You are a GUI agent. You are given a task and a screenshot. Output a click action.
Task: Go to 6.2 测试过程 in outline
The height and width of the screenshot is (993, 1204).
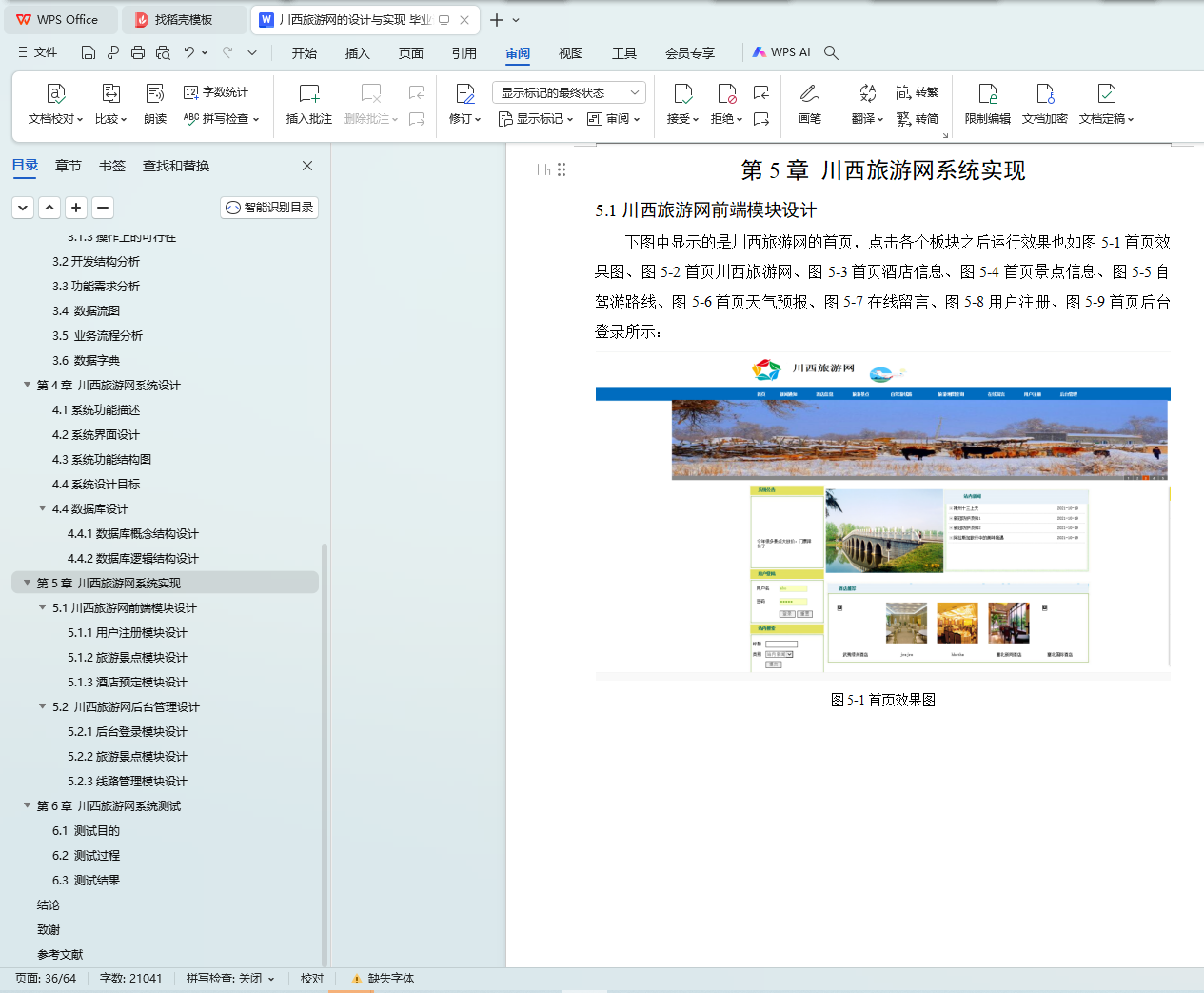click(86, 855)
